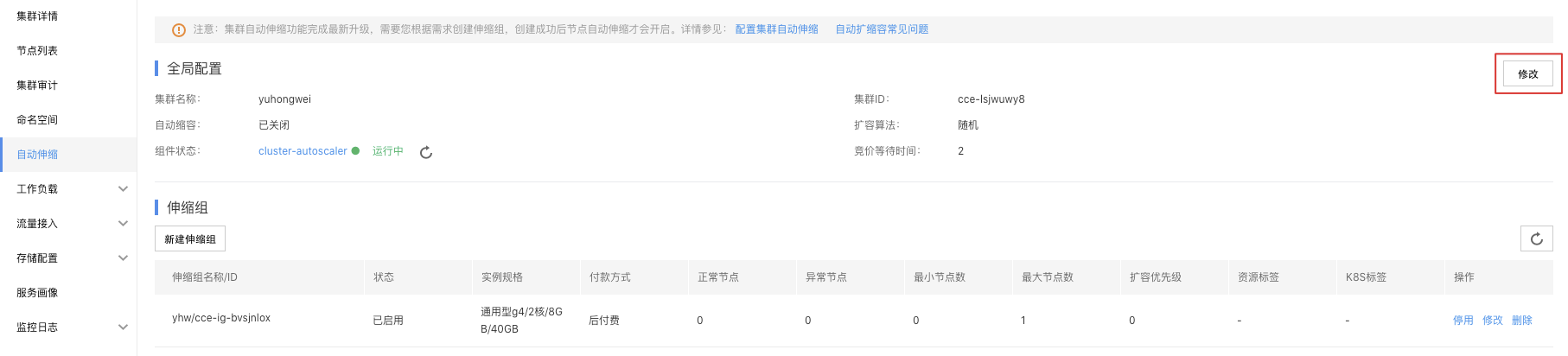Expand the 流量接入 menu

[123, 223]
